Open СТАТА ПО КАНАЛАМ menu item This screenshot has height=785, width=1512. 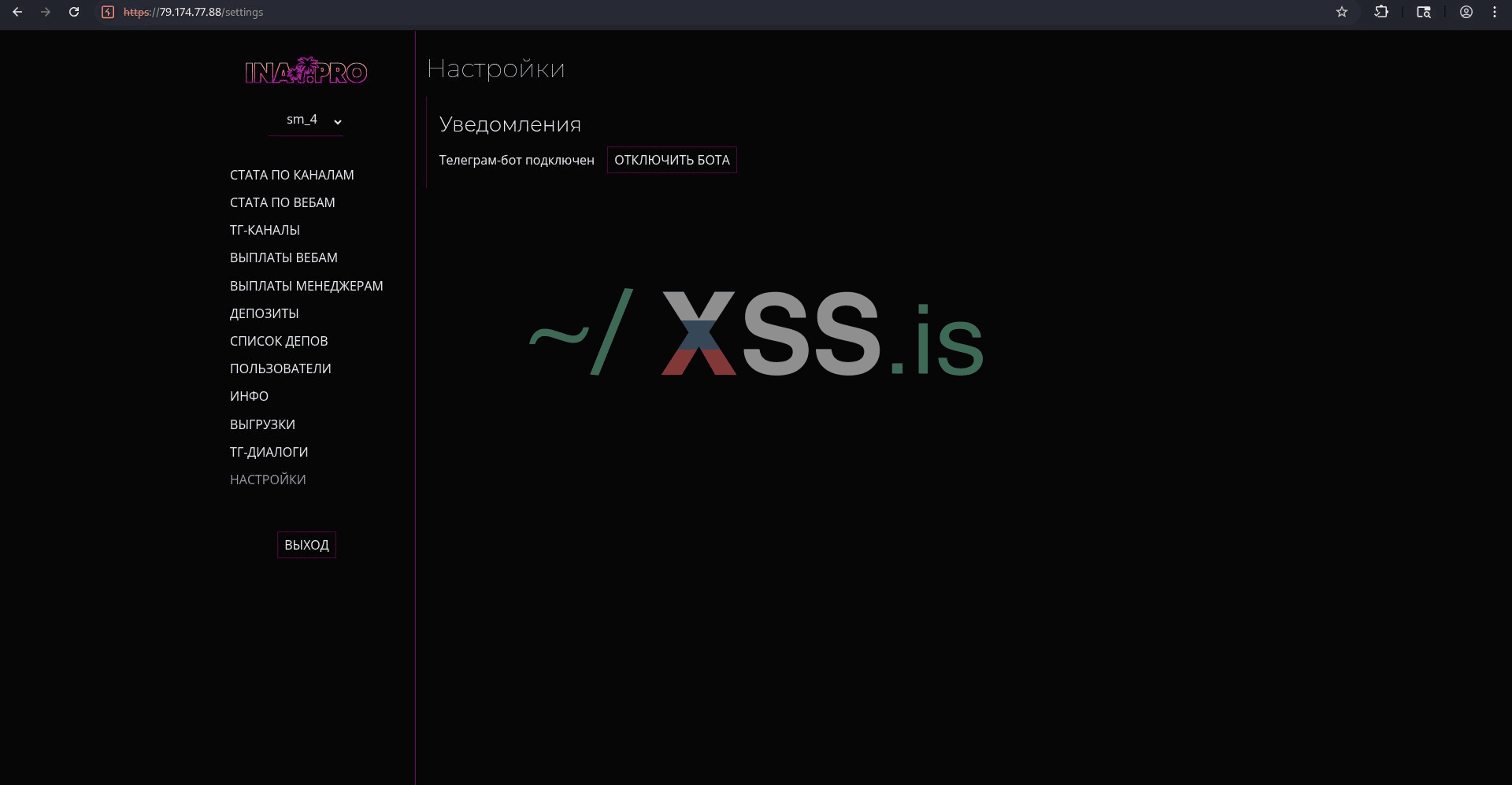(x=292, y=175)
